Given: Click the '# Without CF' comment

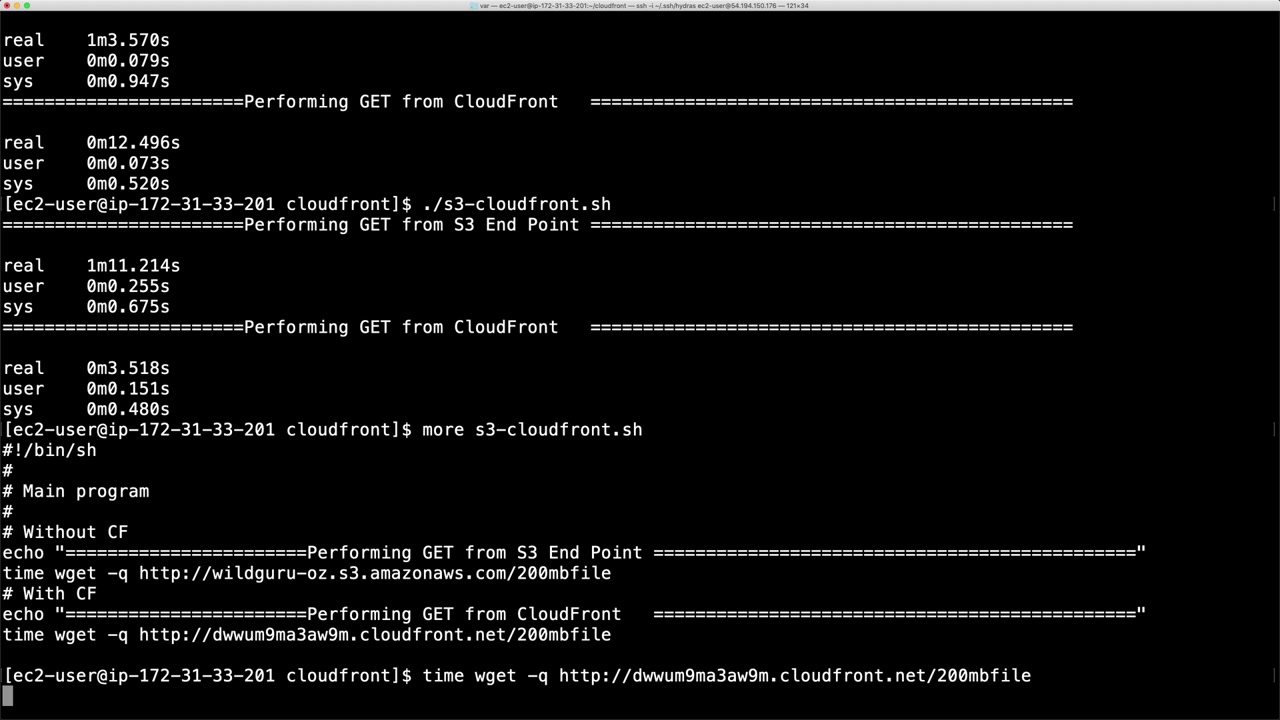Looking at the screenshot, I should (65, 532).
